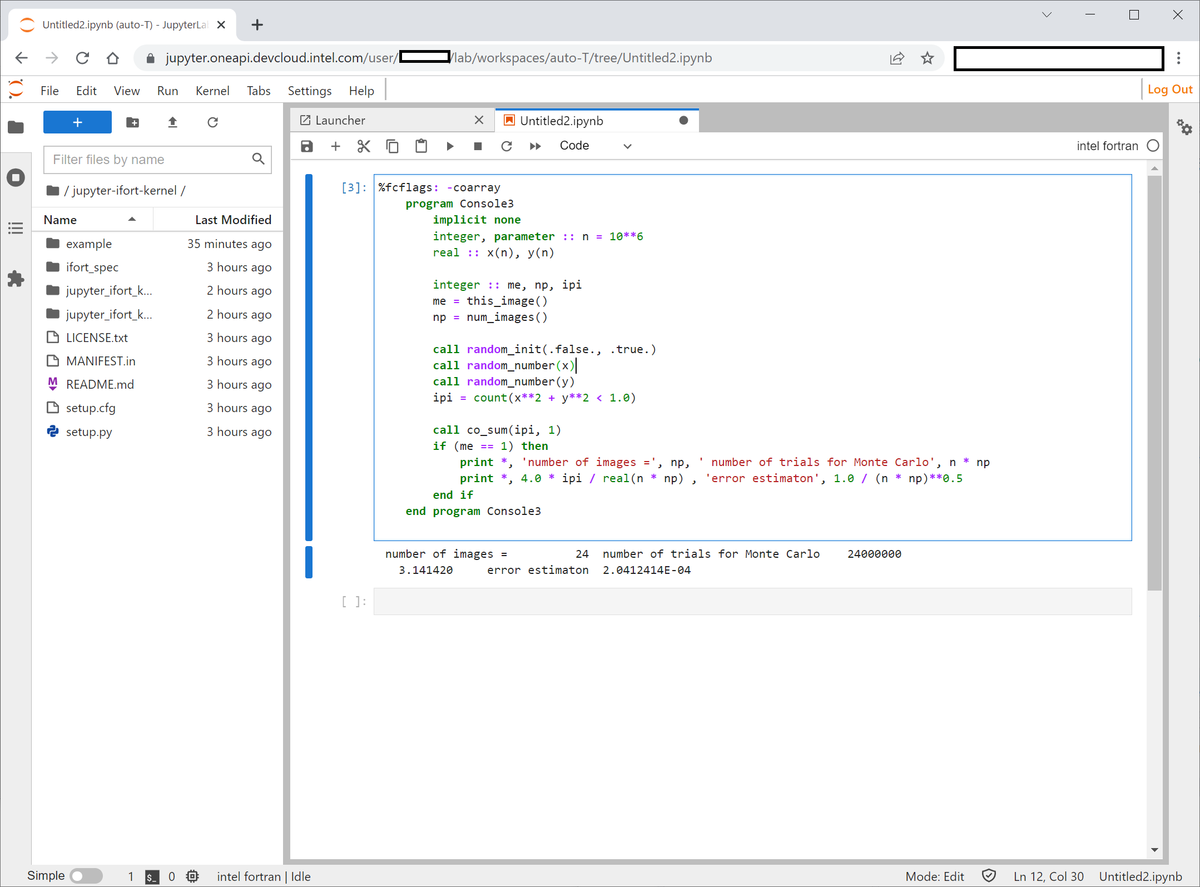Restart kernel and run all cells

534,146
